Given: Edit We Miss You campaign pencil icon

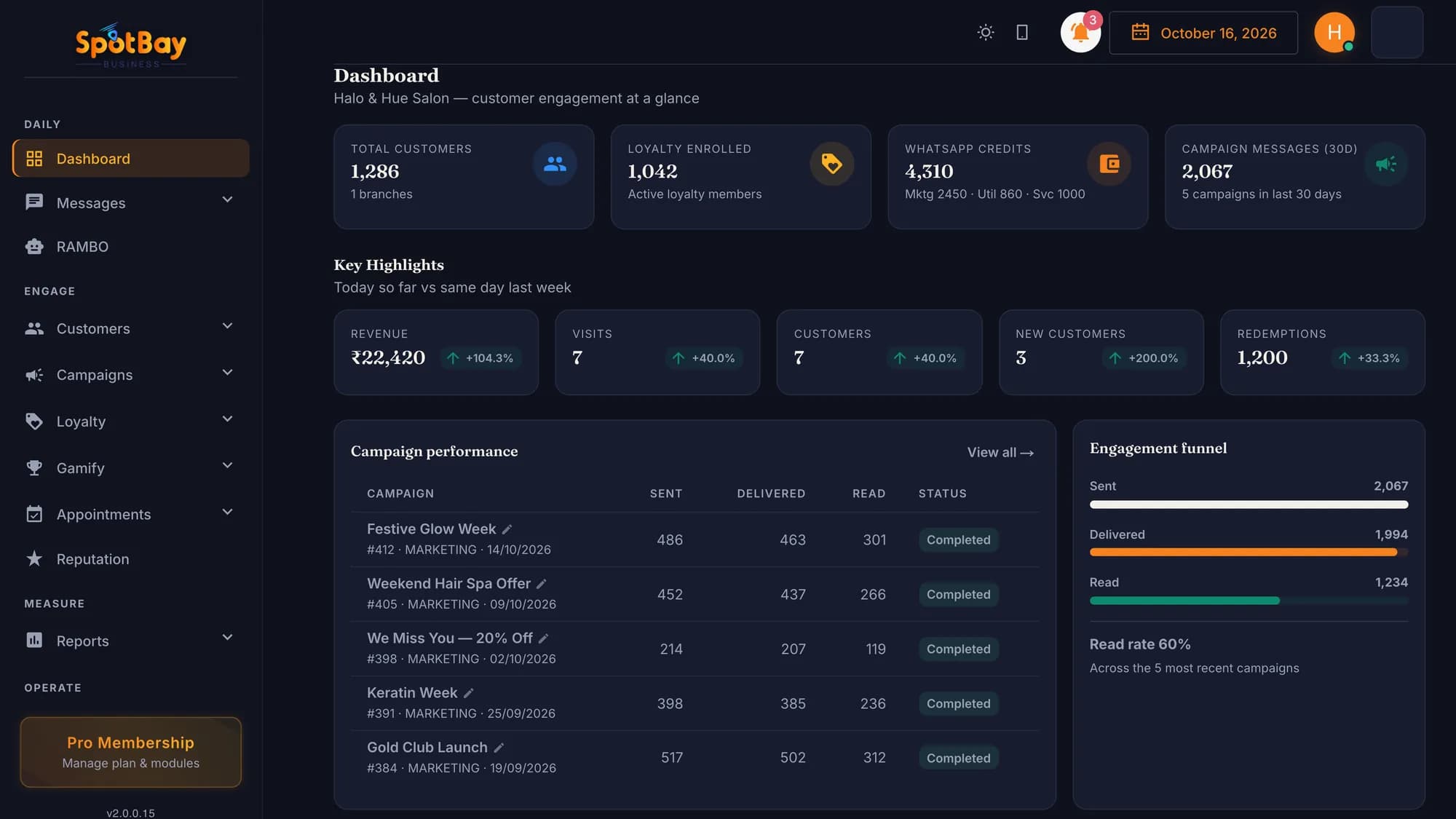Looking at the screenshot, I should [543, 638].
